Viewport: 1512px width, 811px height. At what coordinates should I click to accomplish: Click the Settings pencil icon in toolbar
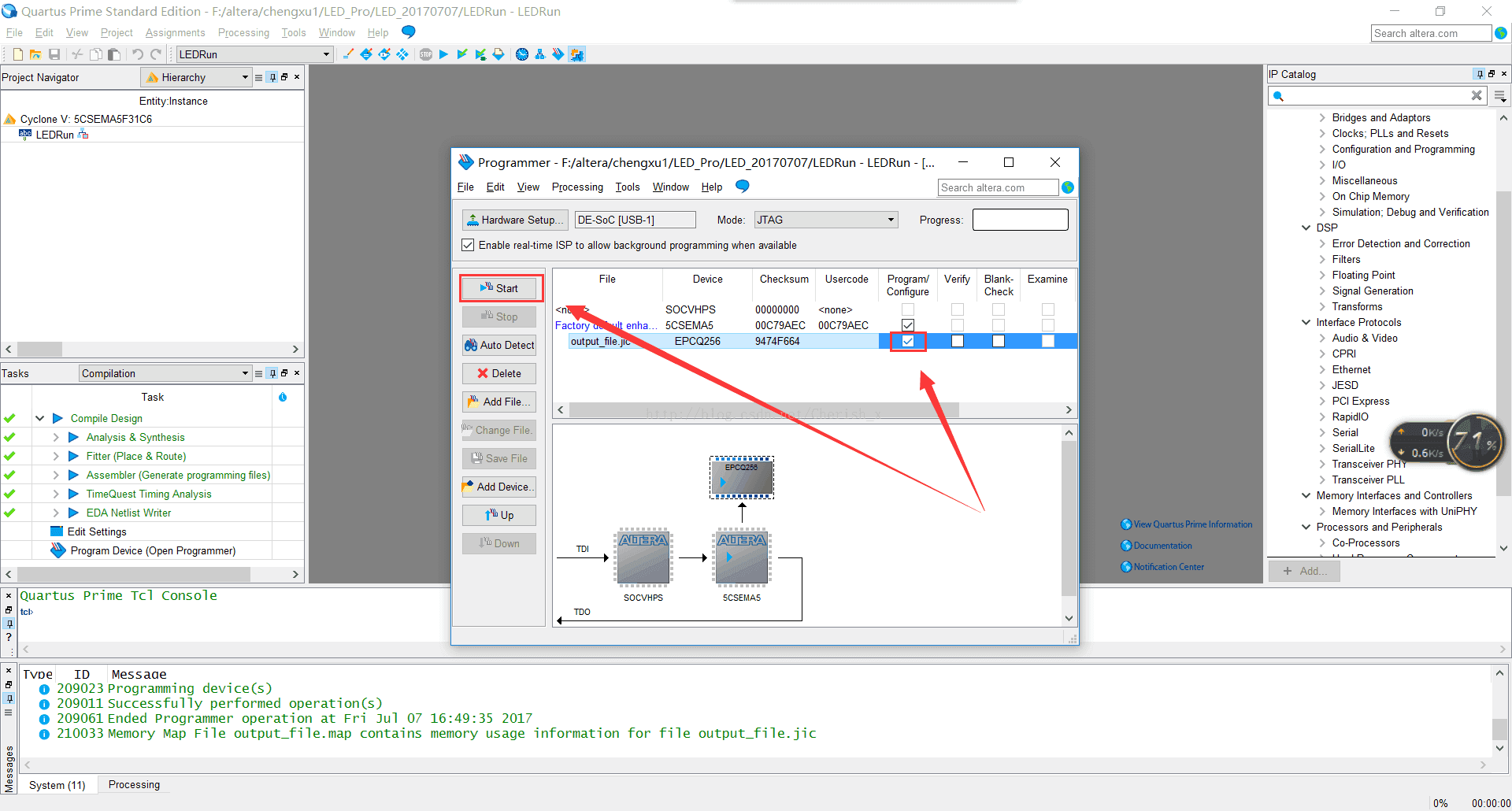348,54
